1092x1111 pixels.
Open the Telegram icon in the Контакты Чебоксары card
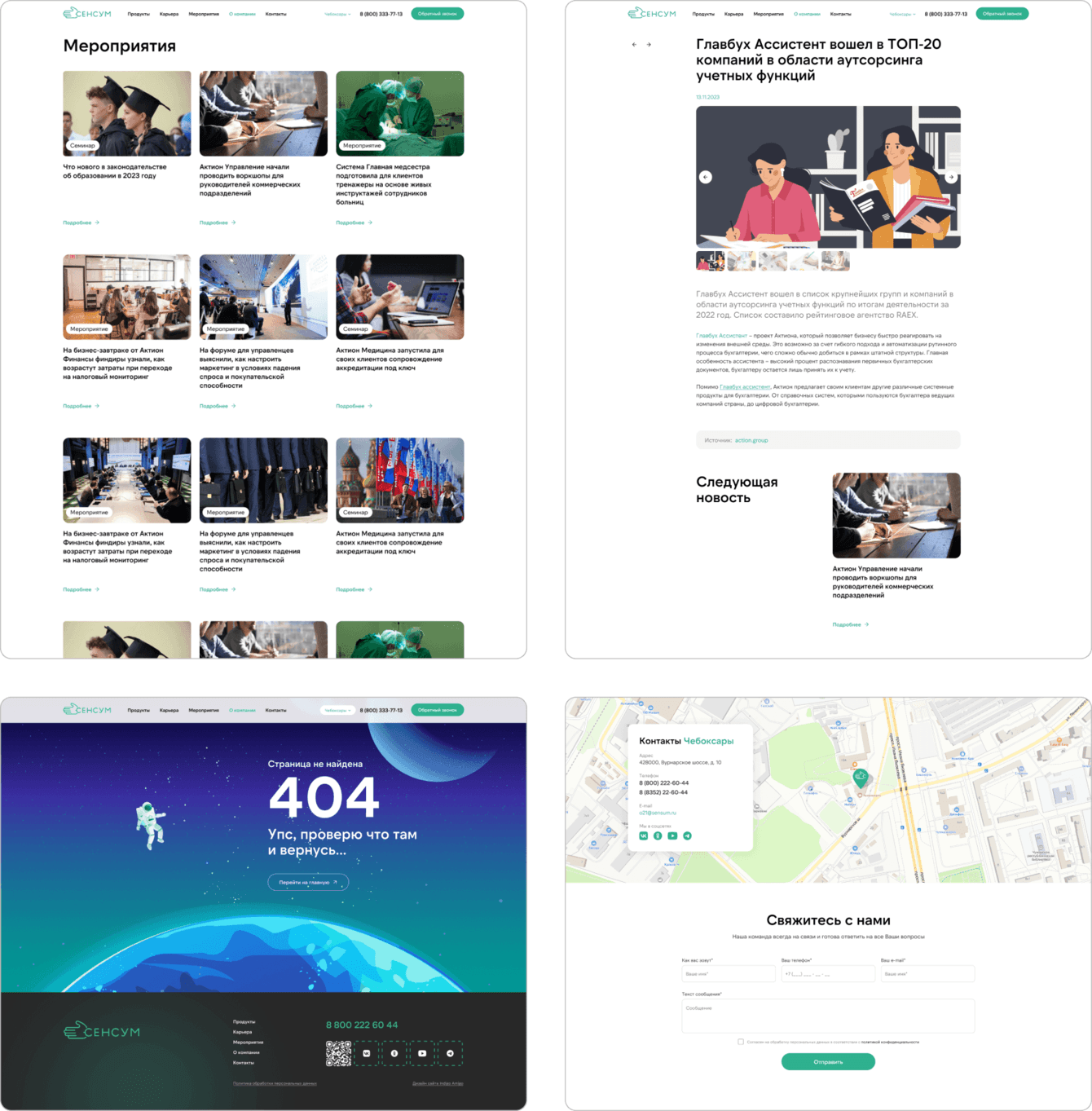point(687,835)
